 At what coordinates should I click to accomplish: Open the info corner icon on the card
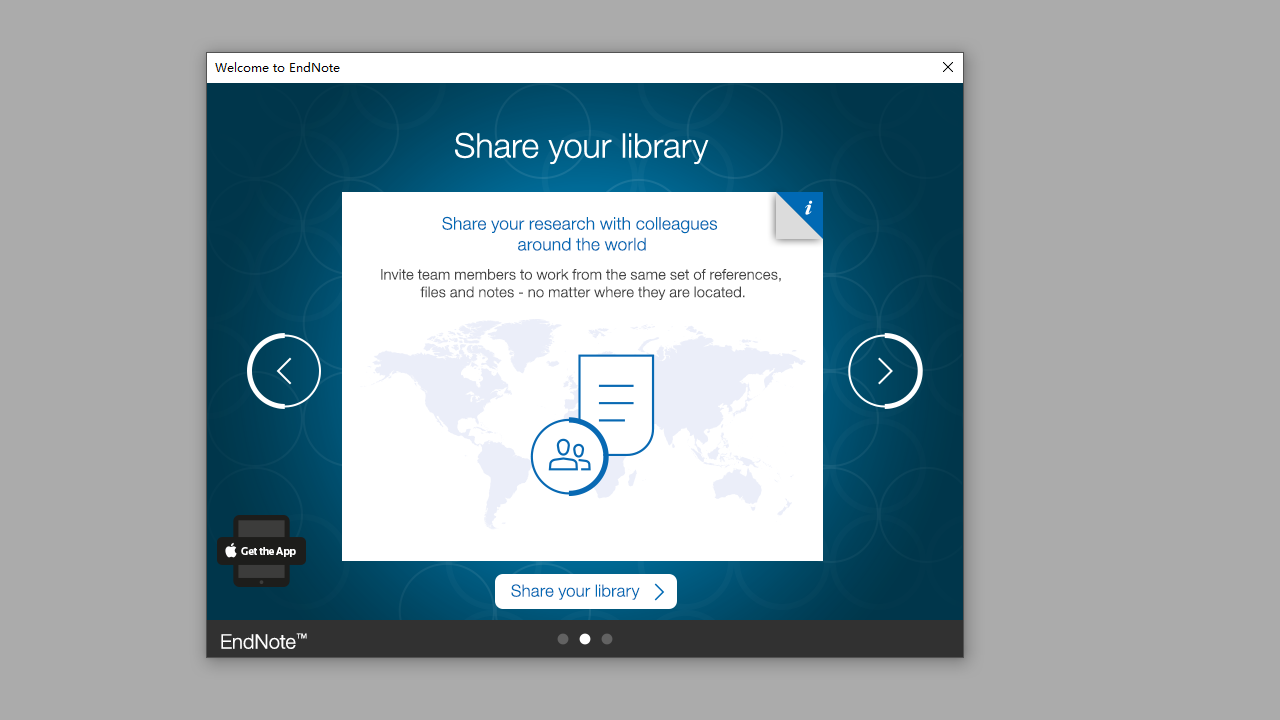click(807, 209)
